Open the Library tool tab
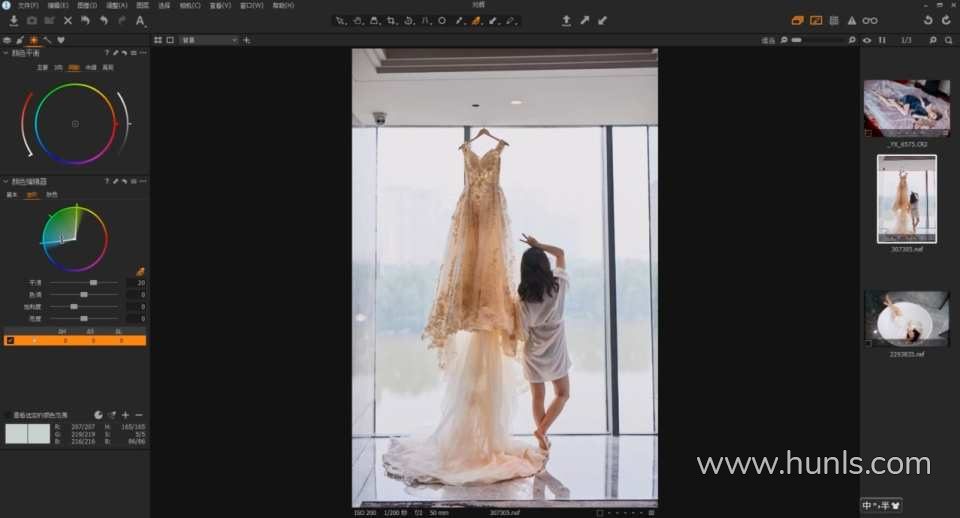960x518 pixels. tap(7, 40)
